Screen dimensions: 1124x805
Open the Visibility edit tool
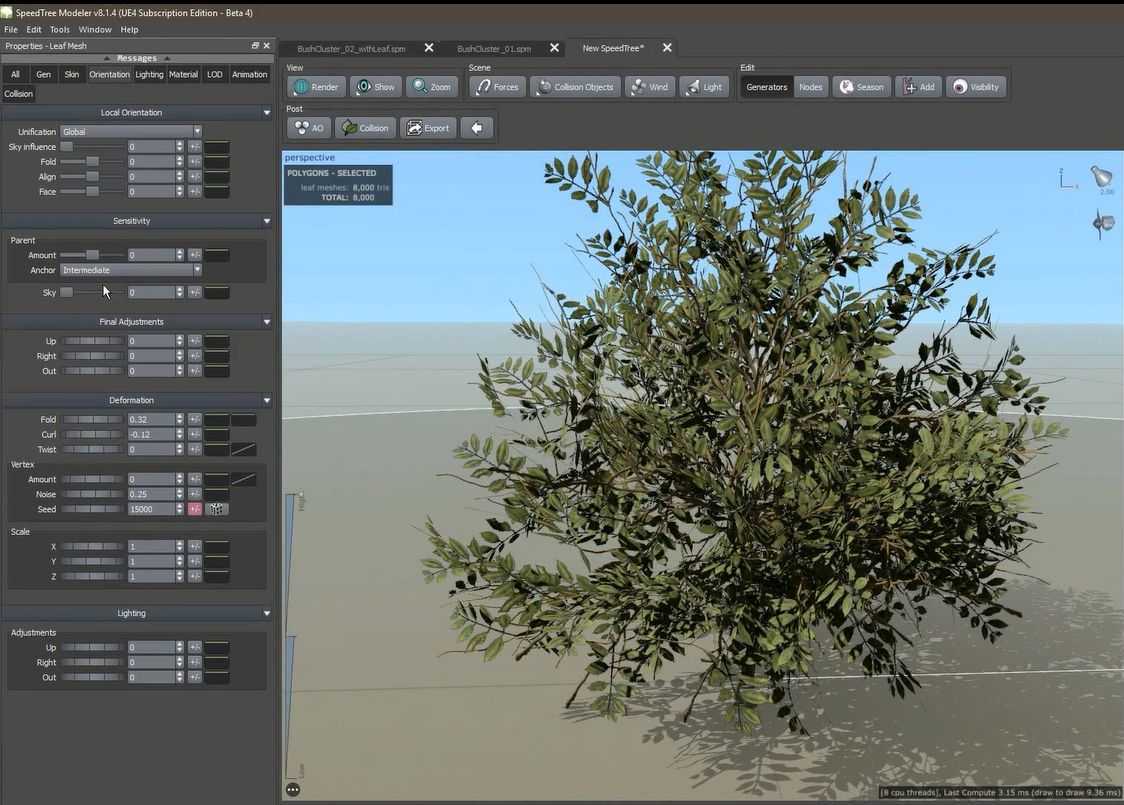[x=976, y=87]
